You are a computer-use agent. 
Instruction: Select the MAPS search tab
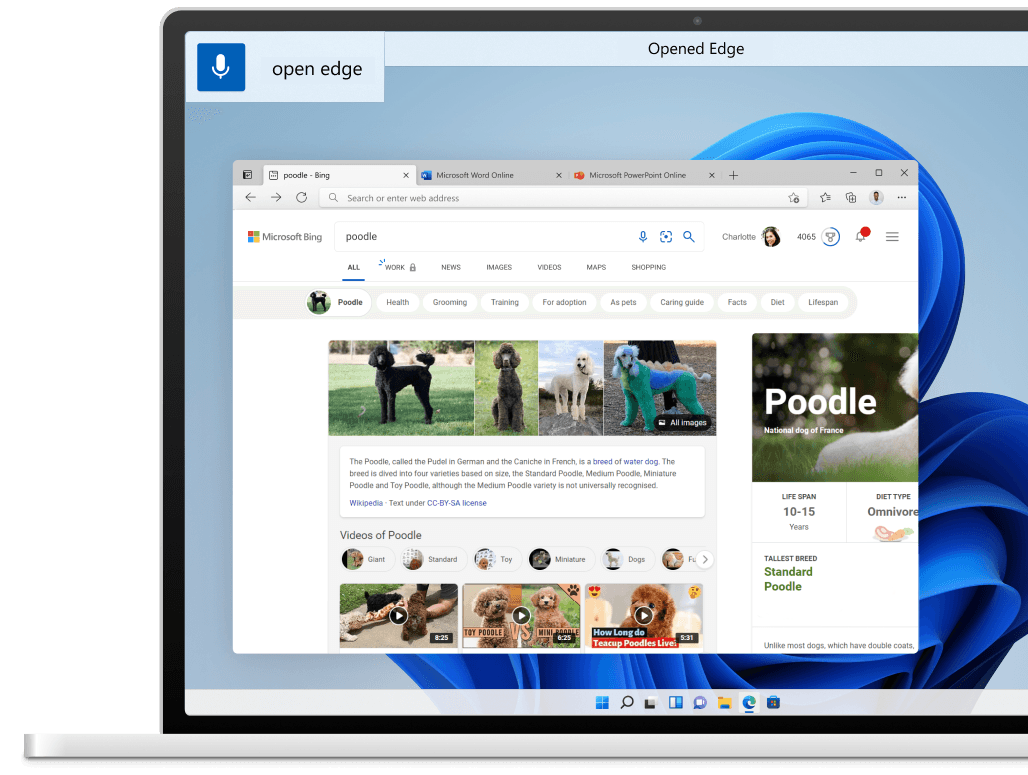(596, 268)
